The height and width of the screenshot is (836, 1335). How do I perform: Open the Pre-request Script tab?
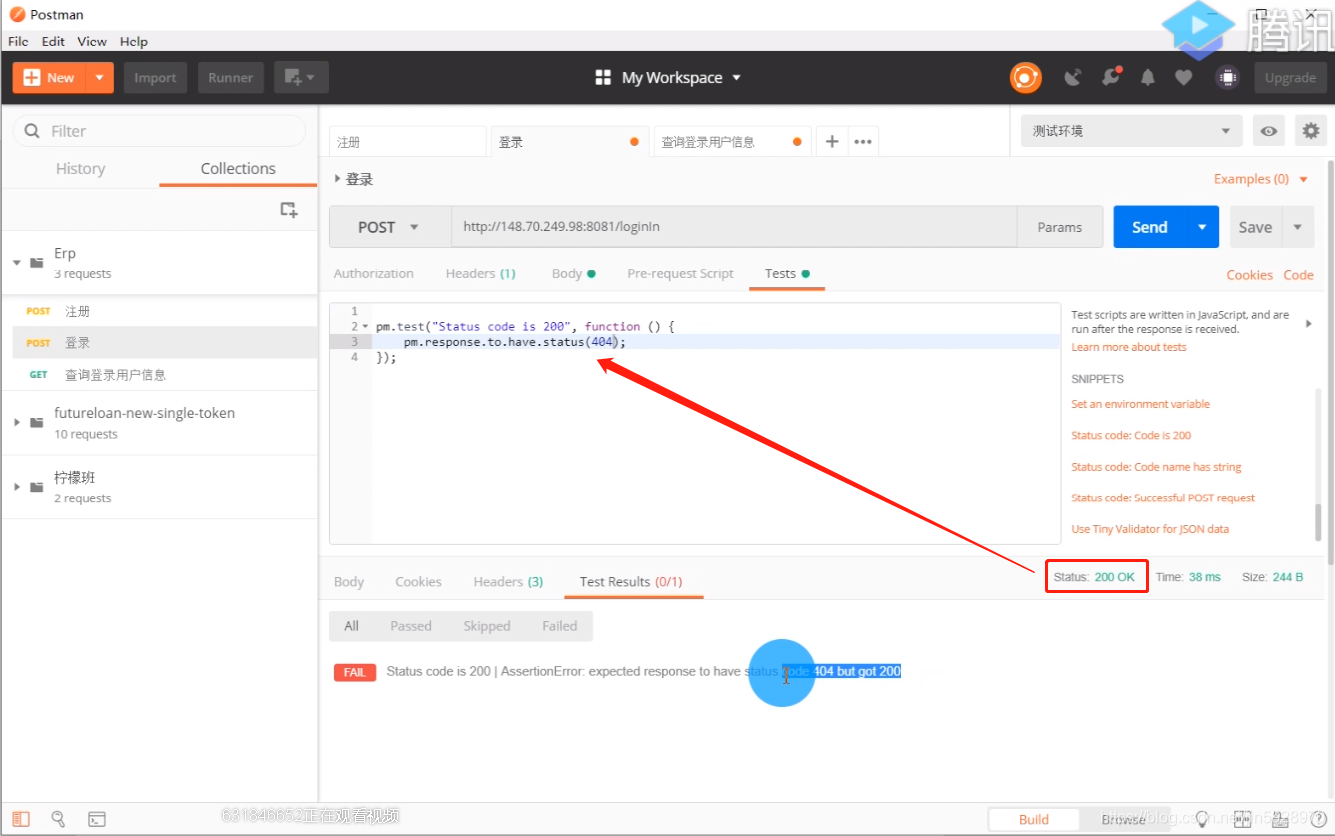click(x=680, y=273)
